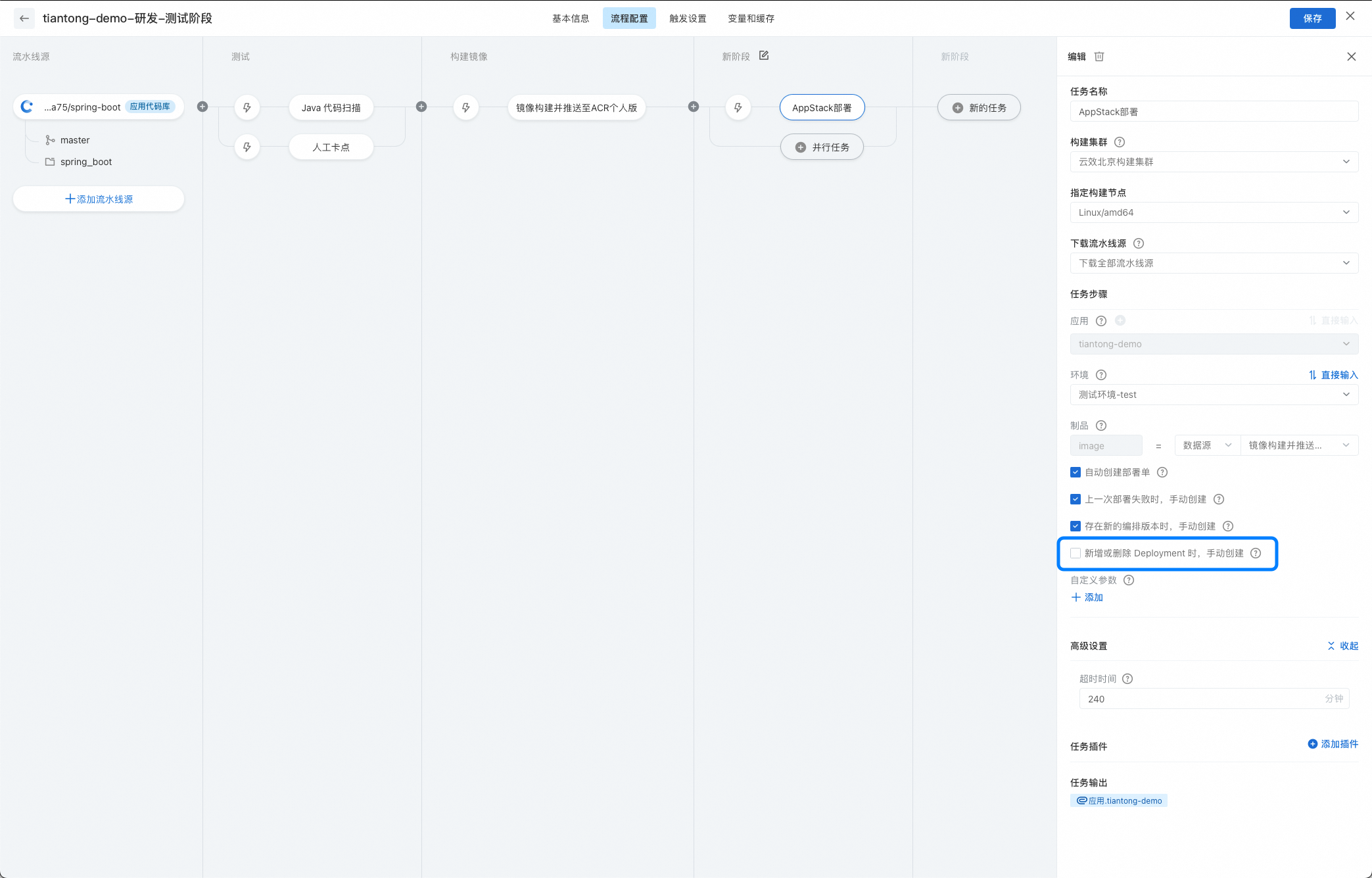Open the 测试环境-test environment dropdown

[x=1214, y=395]
